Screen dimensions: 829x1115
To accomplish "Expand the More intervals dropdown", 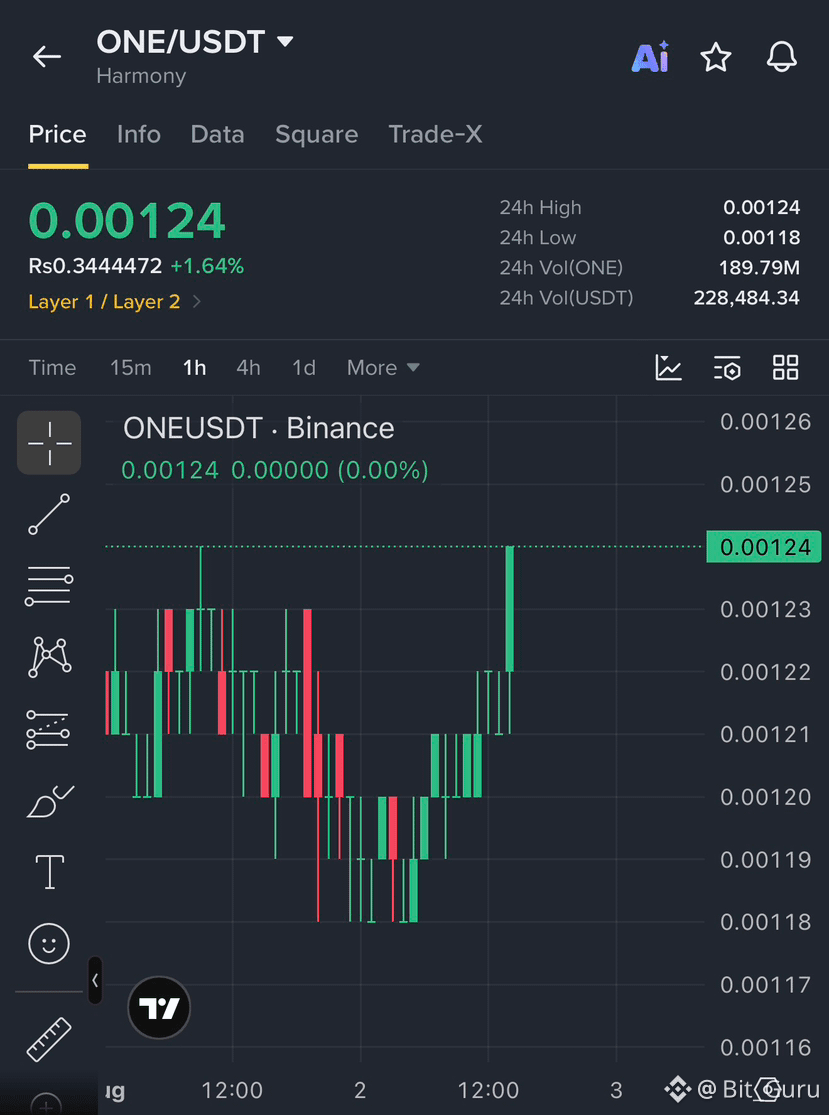I will [383, 368].
